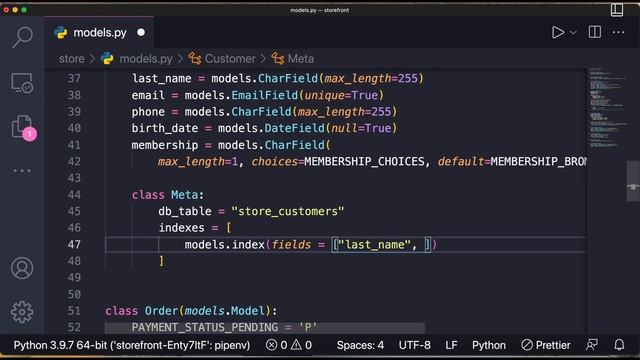
Task: Click the minimap code overview
Action: (607, 108)
